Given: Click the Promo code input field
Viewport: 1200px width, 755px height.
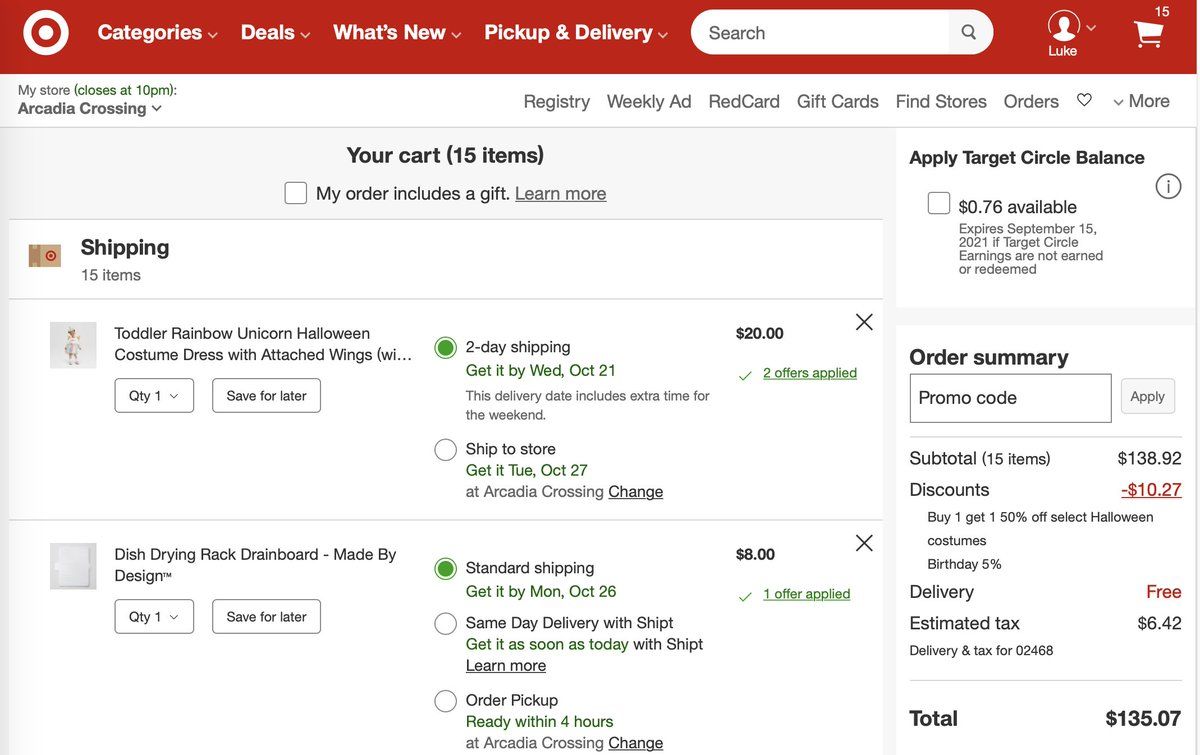Looking at the screenshot, I should (x=1010, y=398).
